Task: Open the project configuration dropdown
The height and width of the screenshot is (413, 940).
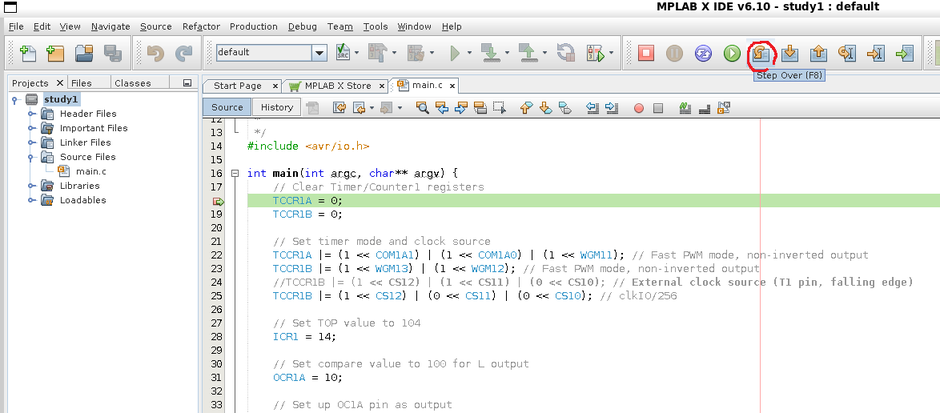Action: click(319, 52)
